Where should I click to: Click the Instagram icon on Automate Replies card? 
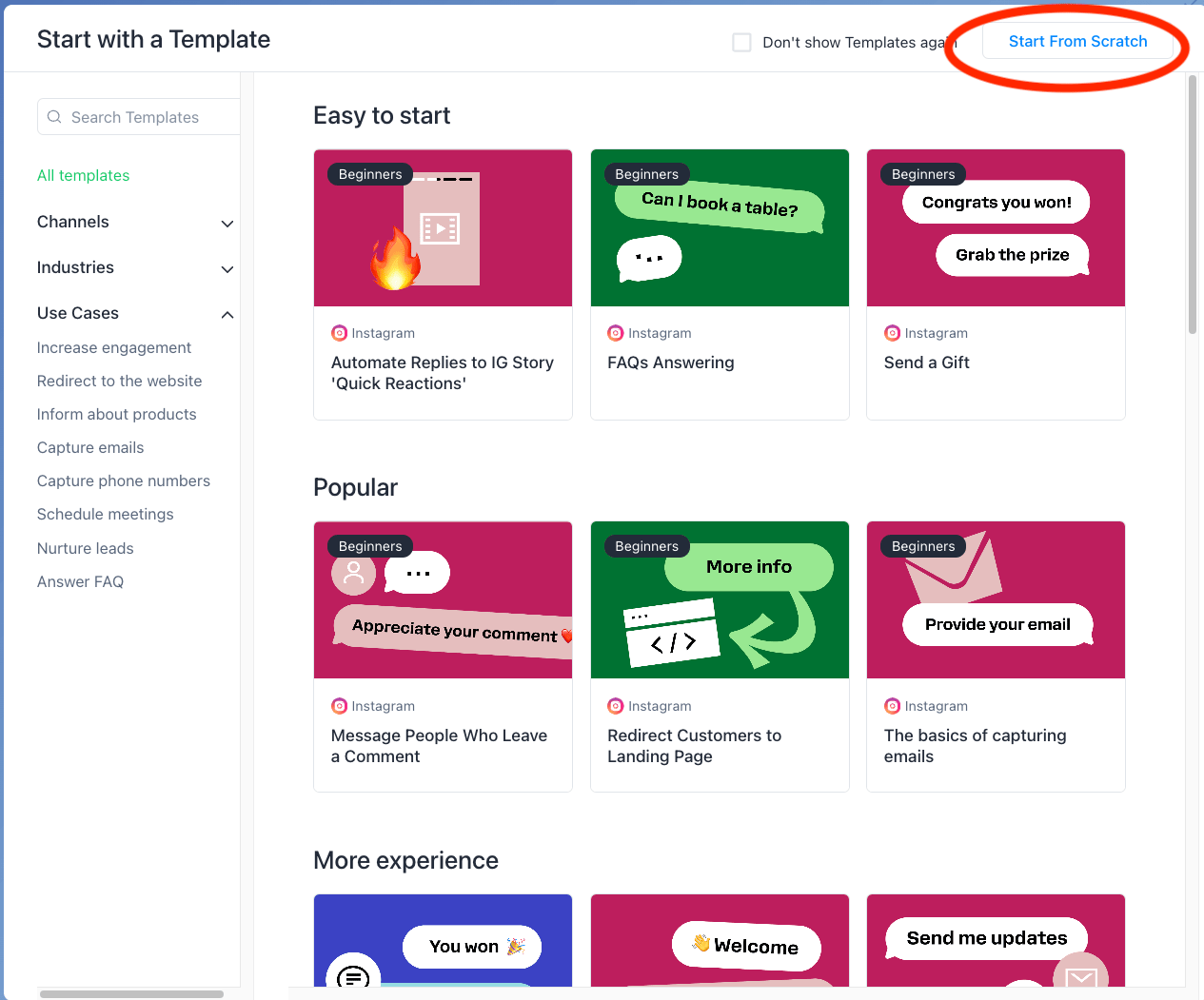tap(339, 333)
